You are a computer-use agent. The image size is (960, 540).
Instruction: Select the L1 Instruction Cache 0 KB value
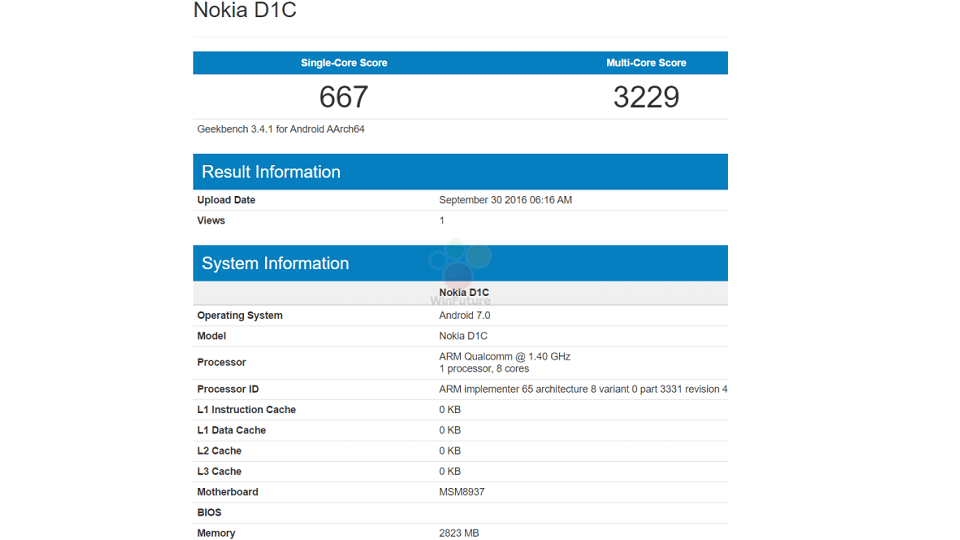[450, 410]
